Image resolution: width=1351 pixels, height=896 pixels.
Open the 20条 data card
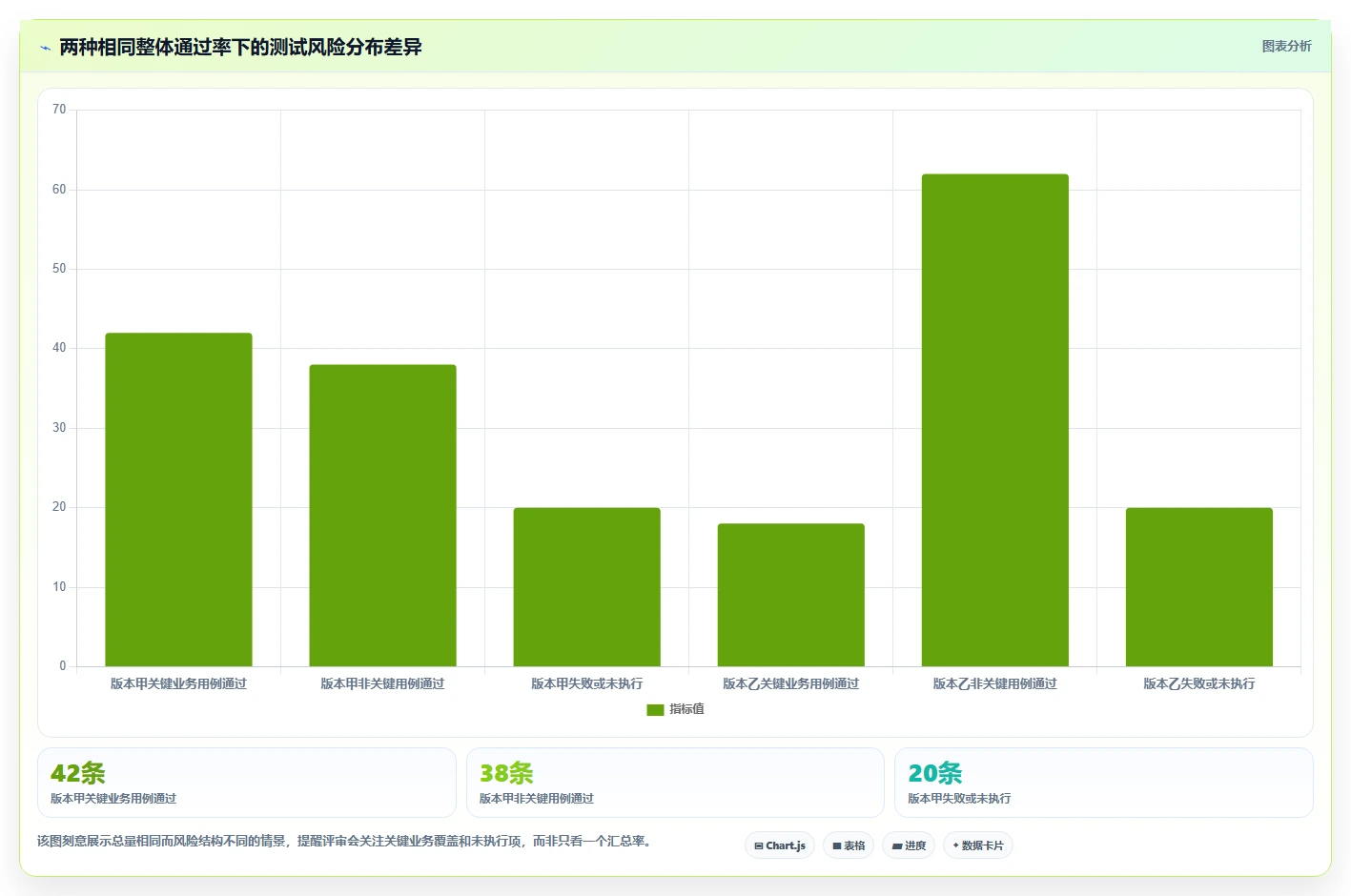1103,783
